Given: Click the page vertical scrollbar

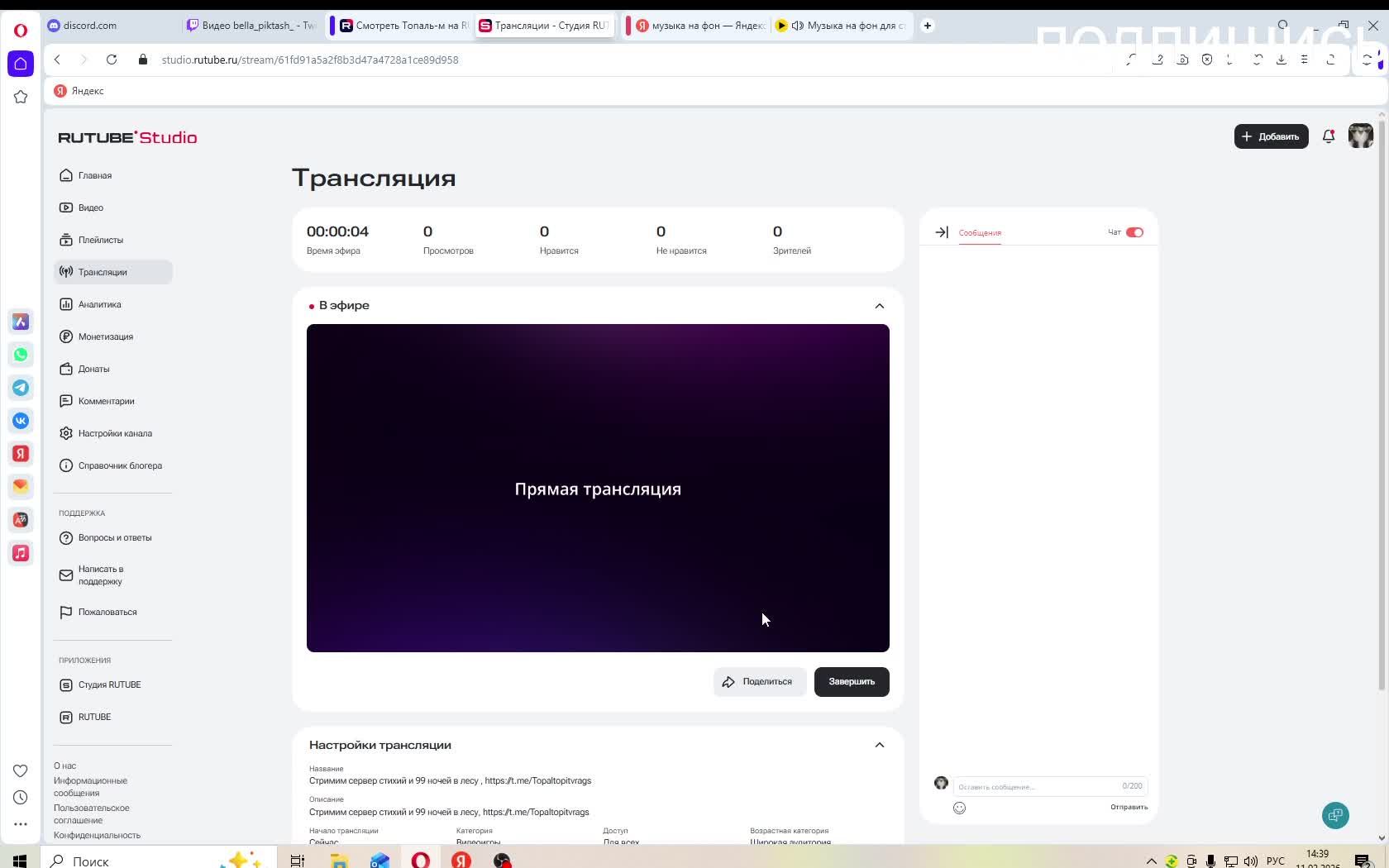Looking at the screenshot, I should [1382, 405].
